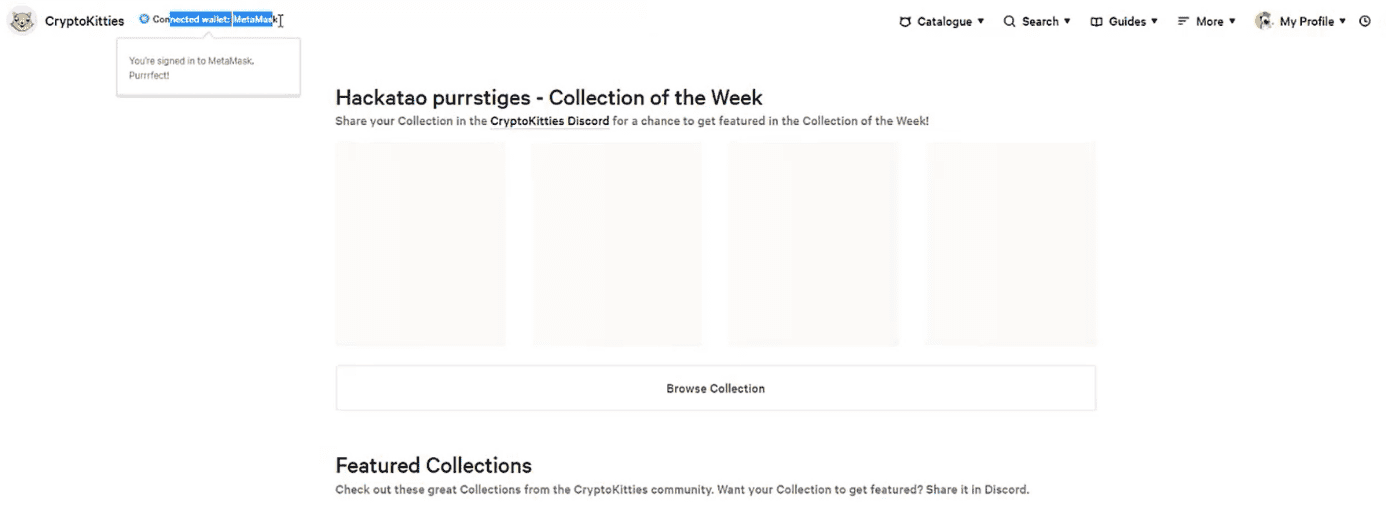Click the signed in to MetaMask tooltip
The height and width of the screenshot is (519, 1386).
click(x=208, y=68)
